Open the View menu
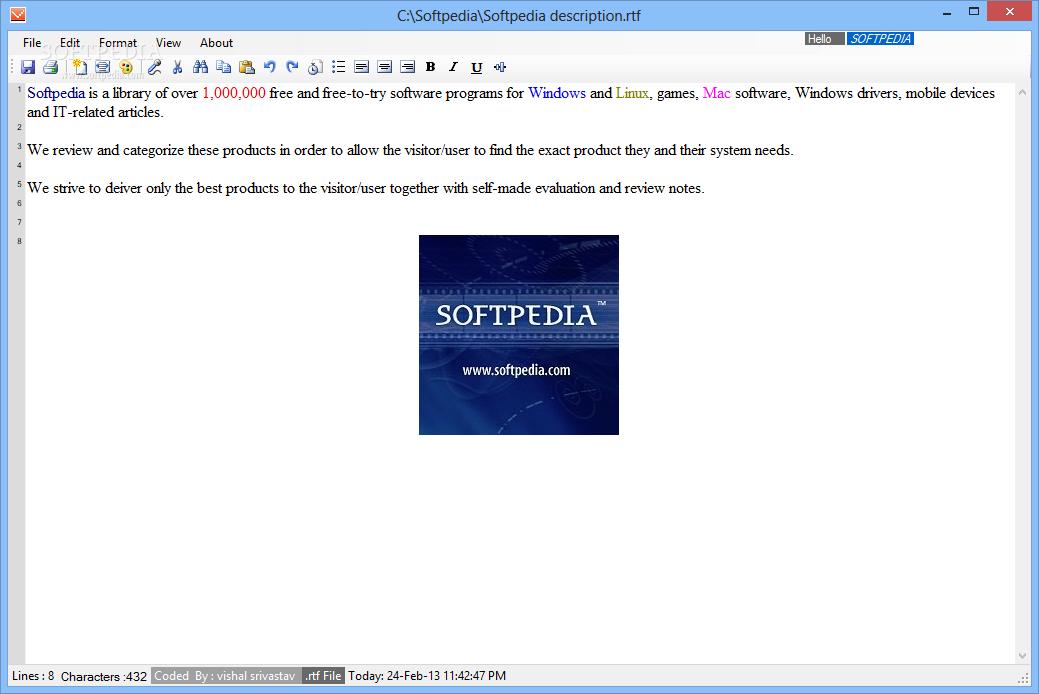Screen dimensions: 1039x694 coord(168,43)
